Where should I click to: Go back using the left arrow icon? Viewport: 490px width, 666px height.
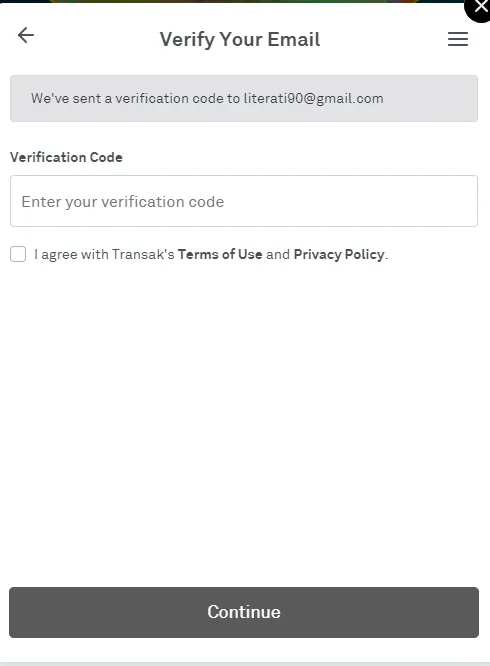pyautogui.click(x=25, y=35)
